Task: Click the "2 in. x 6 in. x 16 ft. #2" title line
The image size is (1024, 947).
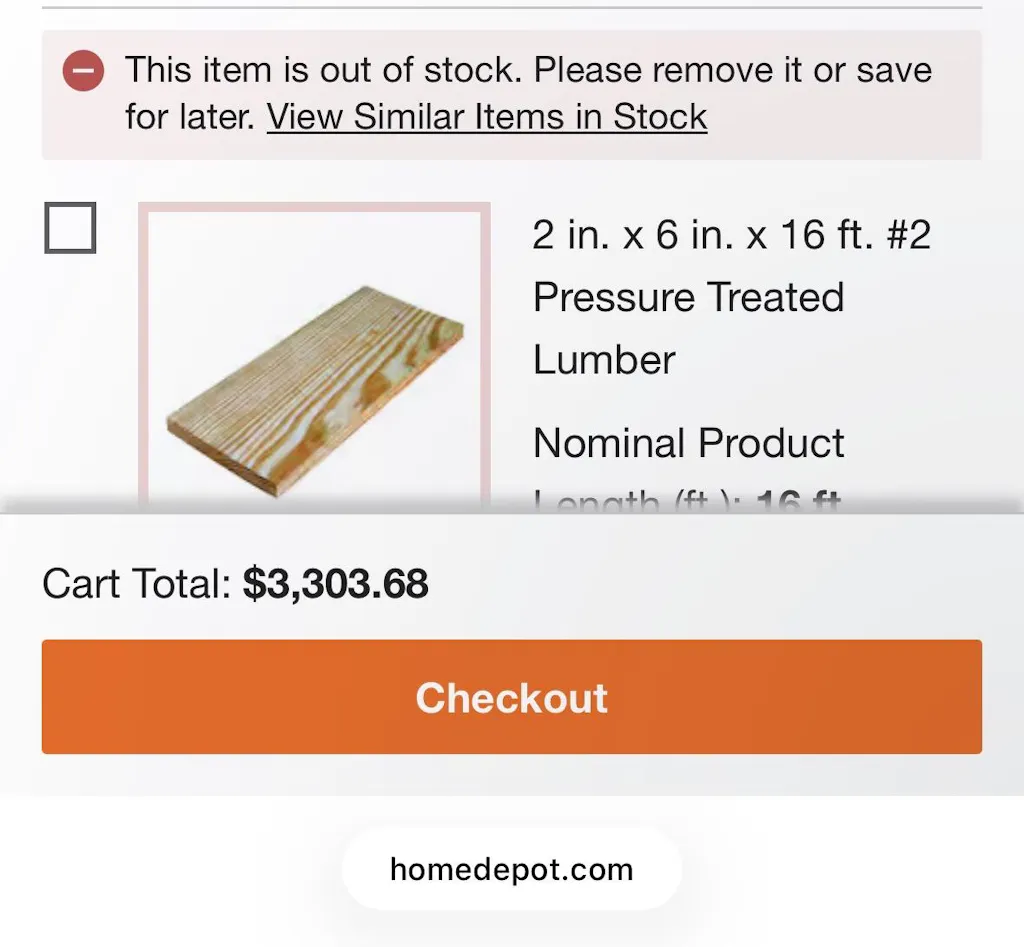Action: point(731,235)
